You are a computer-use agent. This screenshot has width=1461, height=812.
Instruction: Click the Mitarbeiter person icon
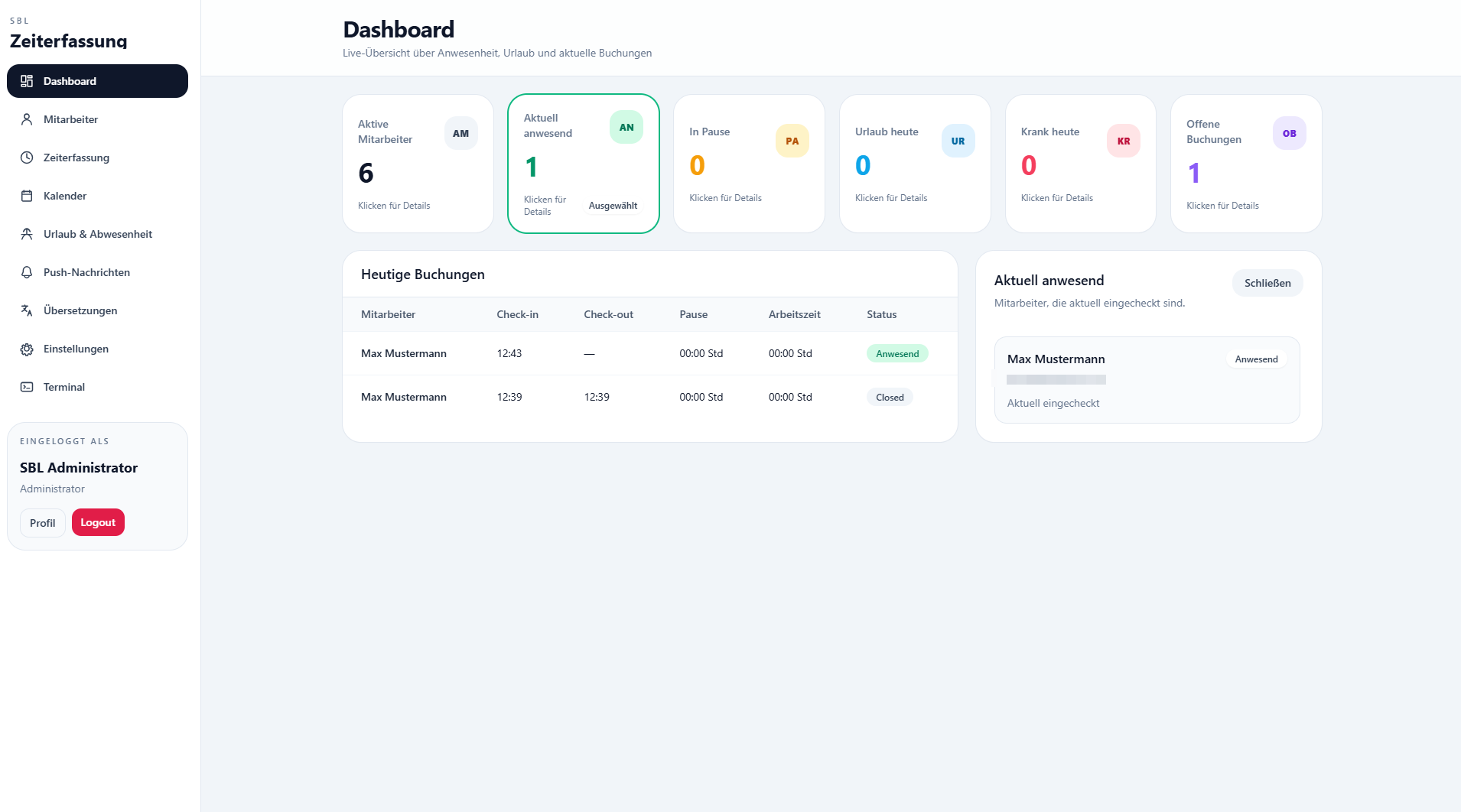click(27, 119)
